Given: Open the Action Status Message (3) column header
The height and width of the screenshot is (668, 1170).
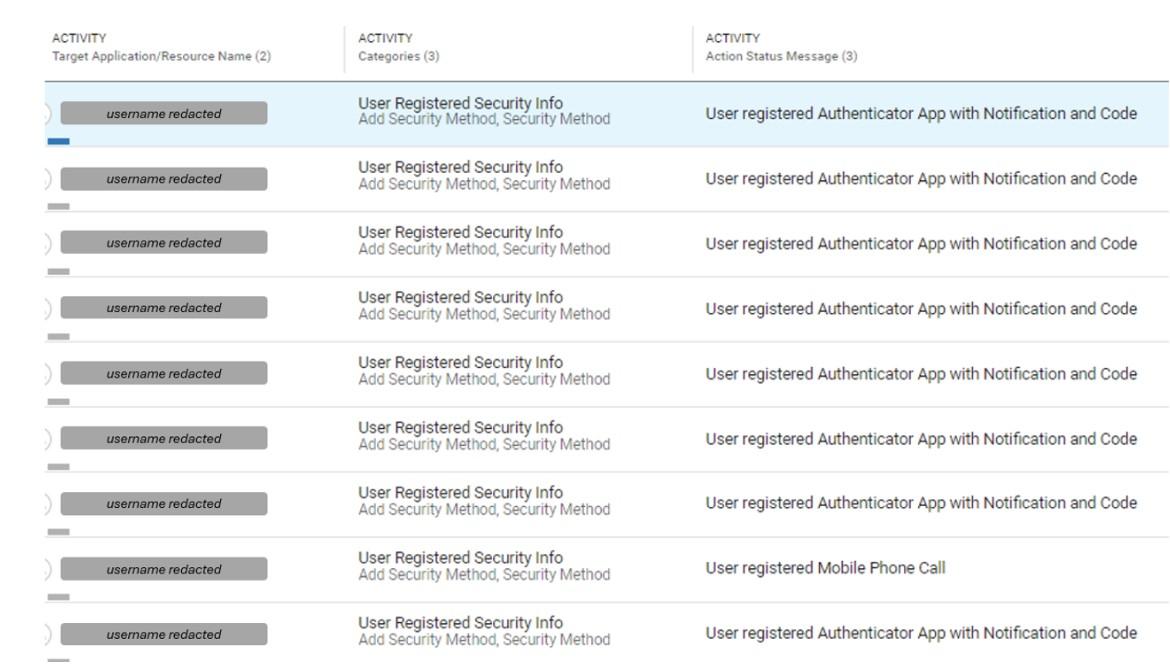Looking at the screenshot, I should pyautogui.click(x=781, y=56).
